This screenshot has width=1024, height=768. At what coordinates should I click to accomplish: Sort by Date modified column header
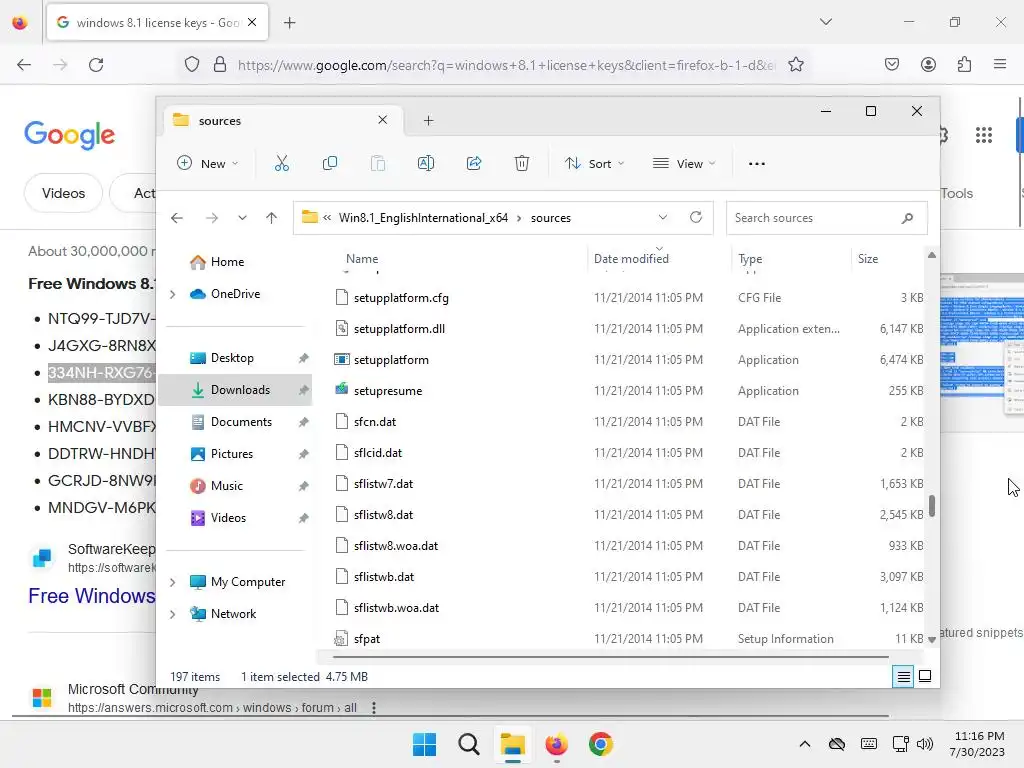631,259
